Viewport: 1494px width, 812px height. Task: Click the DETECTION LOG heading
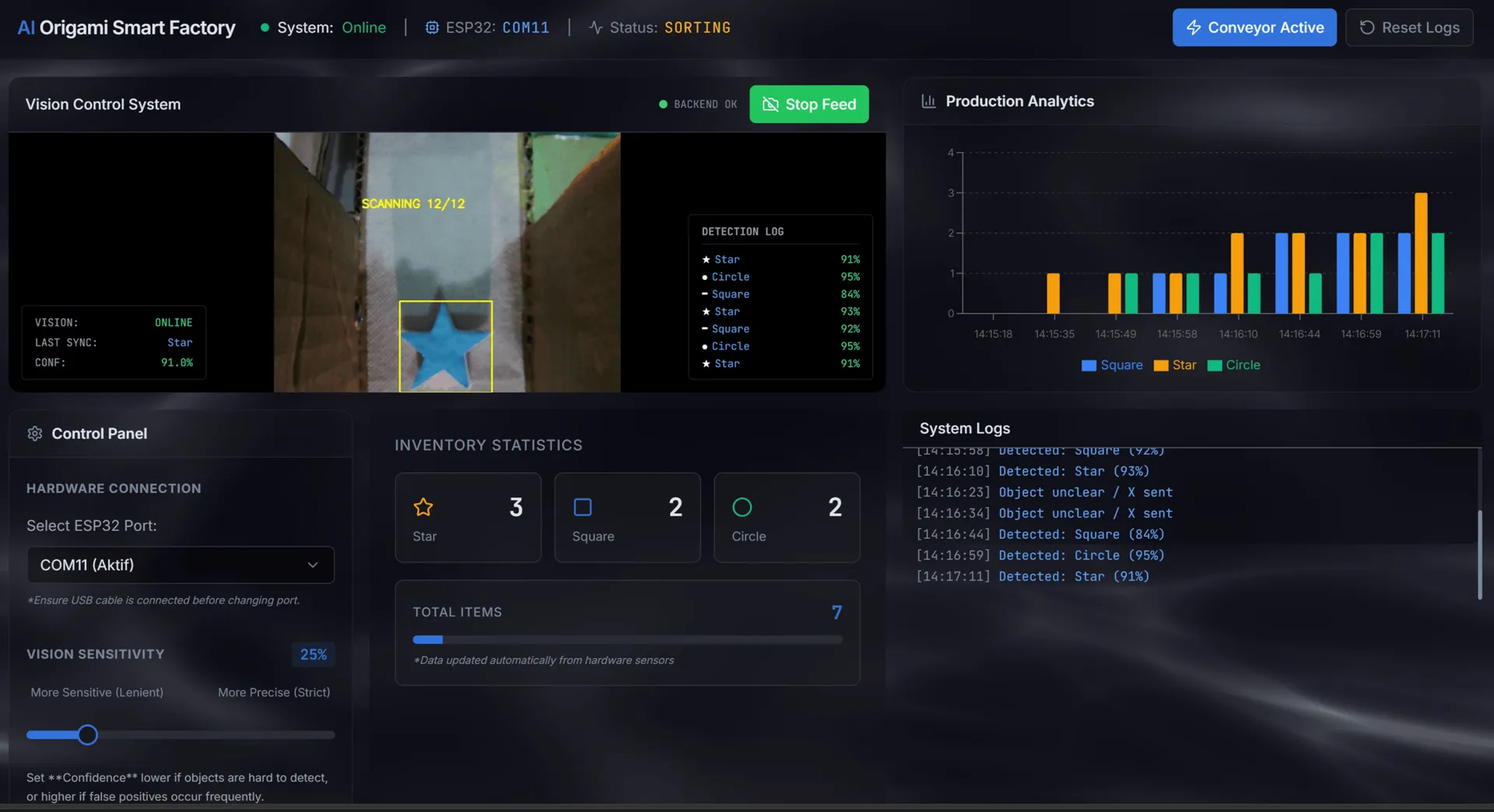[x=742, y=232]
